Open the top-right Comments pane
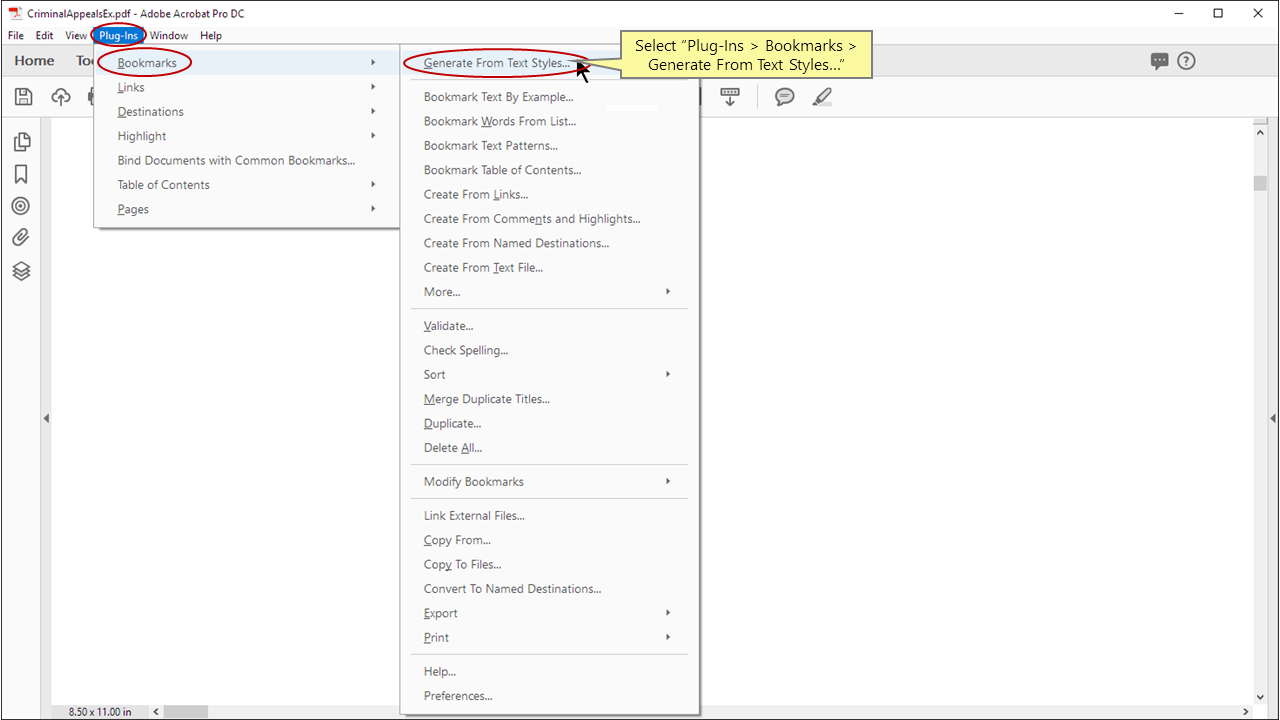 pyautogui.click(x=1159, y=61)
